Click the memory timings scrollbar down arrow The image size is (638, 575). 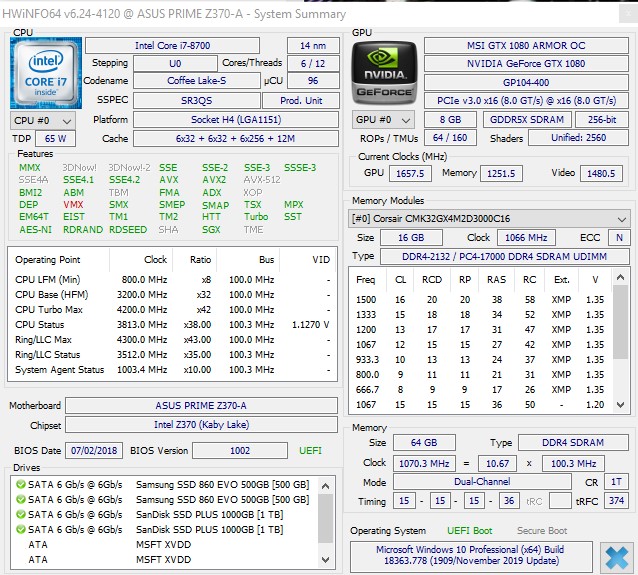tap(620, 405)
